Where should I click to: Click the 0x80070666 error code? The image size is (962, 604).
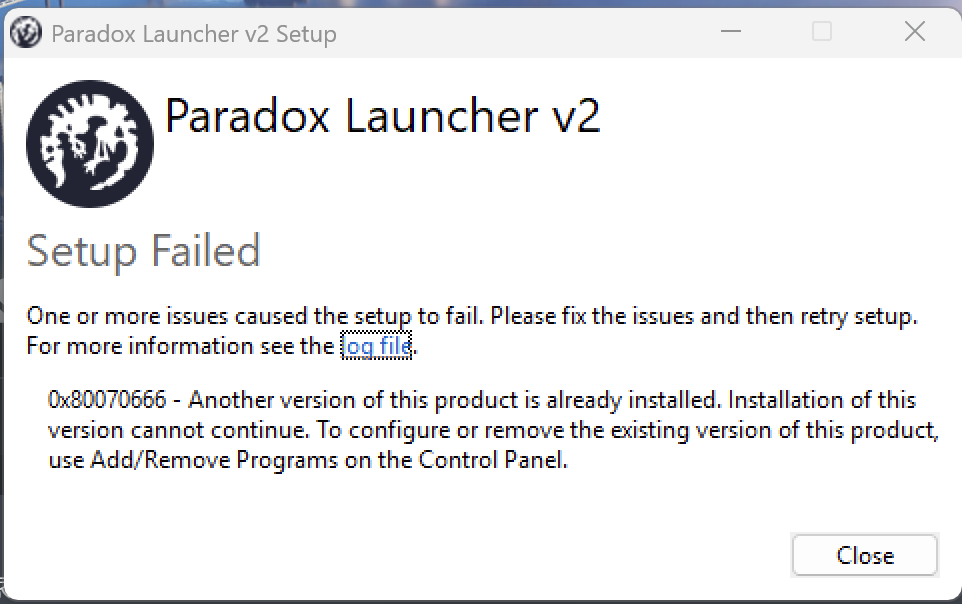tap(108, 400)
